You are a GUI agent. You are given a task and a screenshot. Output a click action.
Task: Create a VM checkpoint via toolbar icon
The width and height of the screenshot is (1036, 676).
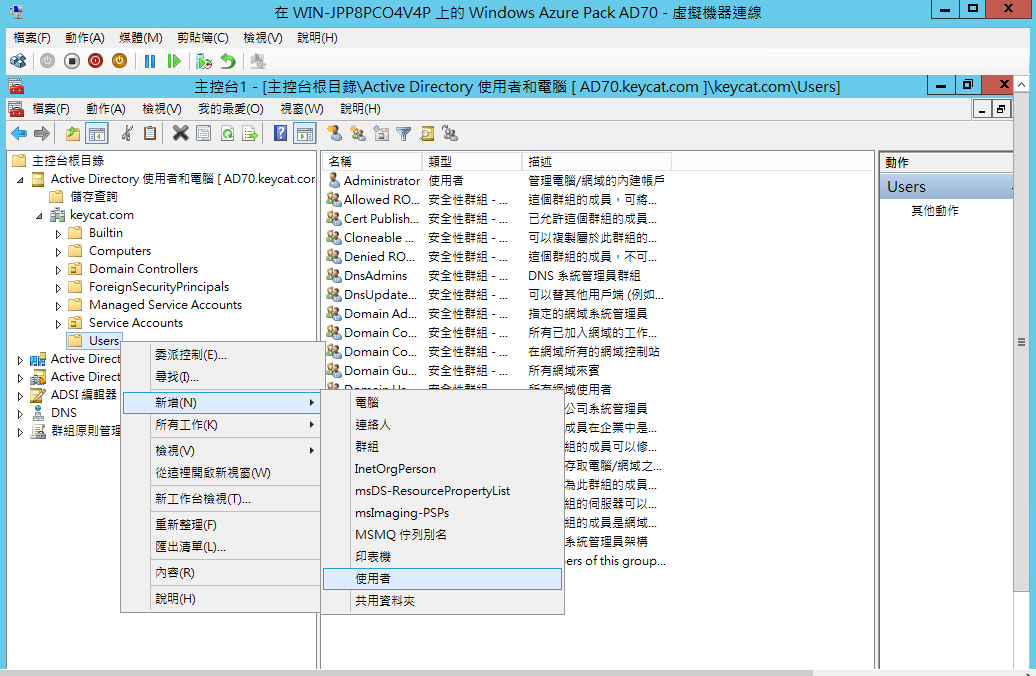[204, 61]
